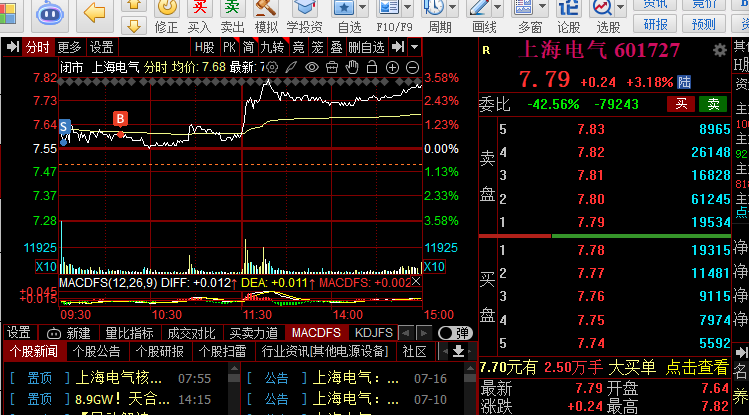Select the hand pan tool in chart
This screenshot has width=749, height=415.
pyautogui.click(x=352, y=67)
